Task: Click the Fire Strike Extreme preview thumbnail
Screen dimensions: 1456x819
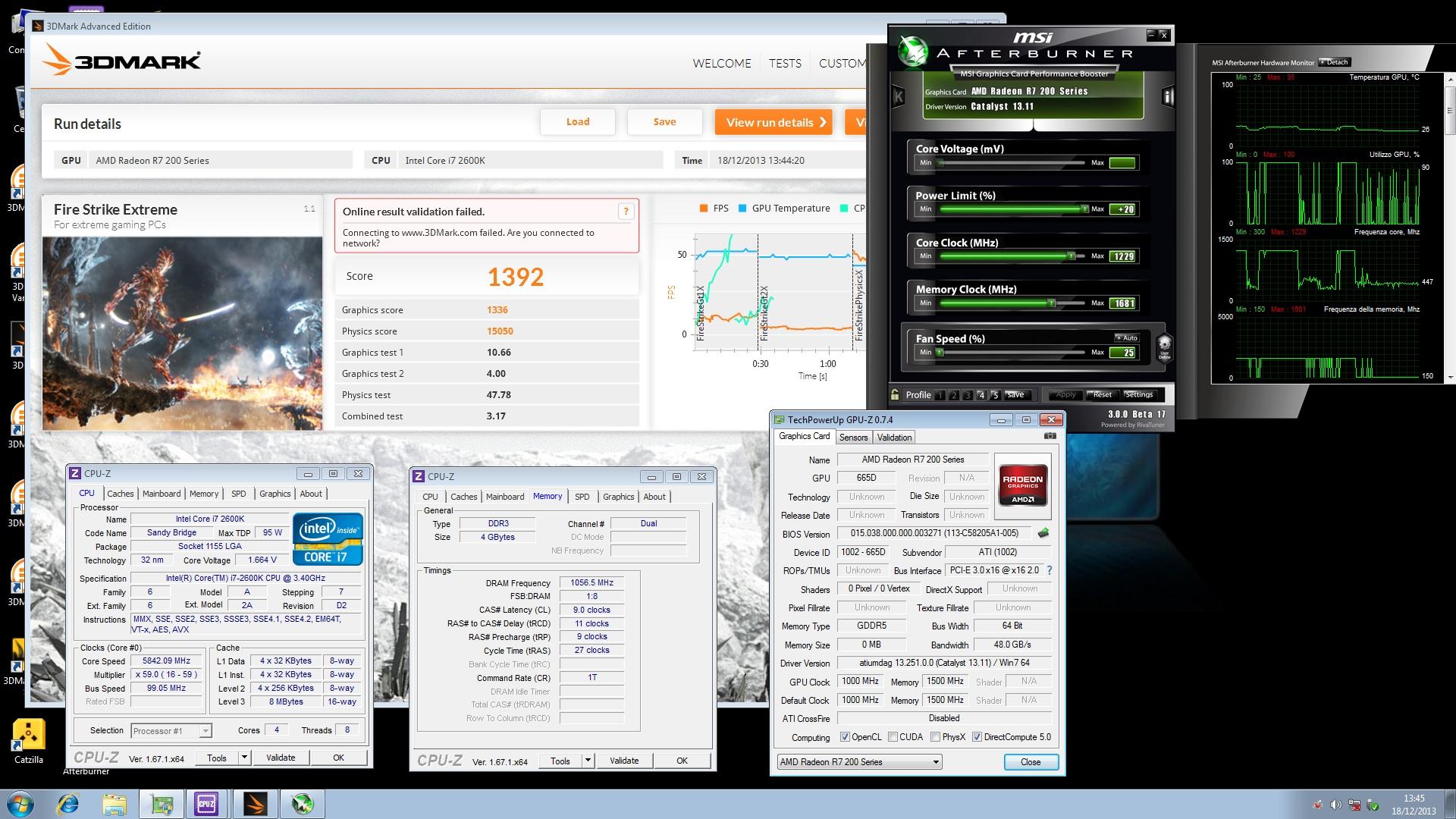Action: point(182,334)
